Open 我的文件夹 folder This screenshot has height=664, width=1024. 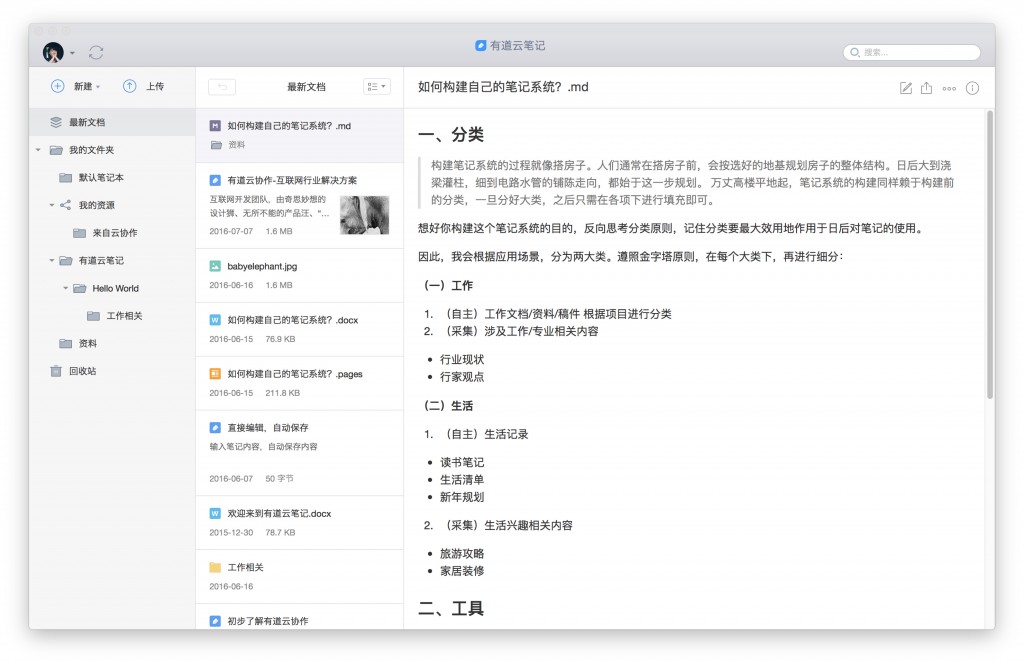[x=91, y=150]
